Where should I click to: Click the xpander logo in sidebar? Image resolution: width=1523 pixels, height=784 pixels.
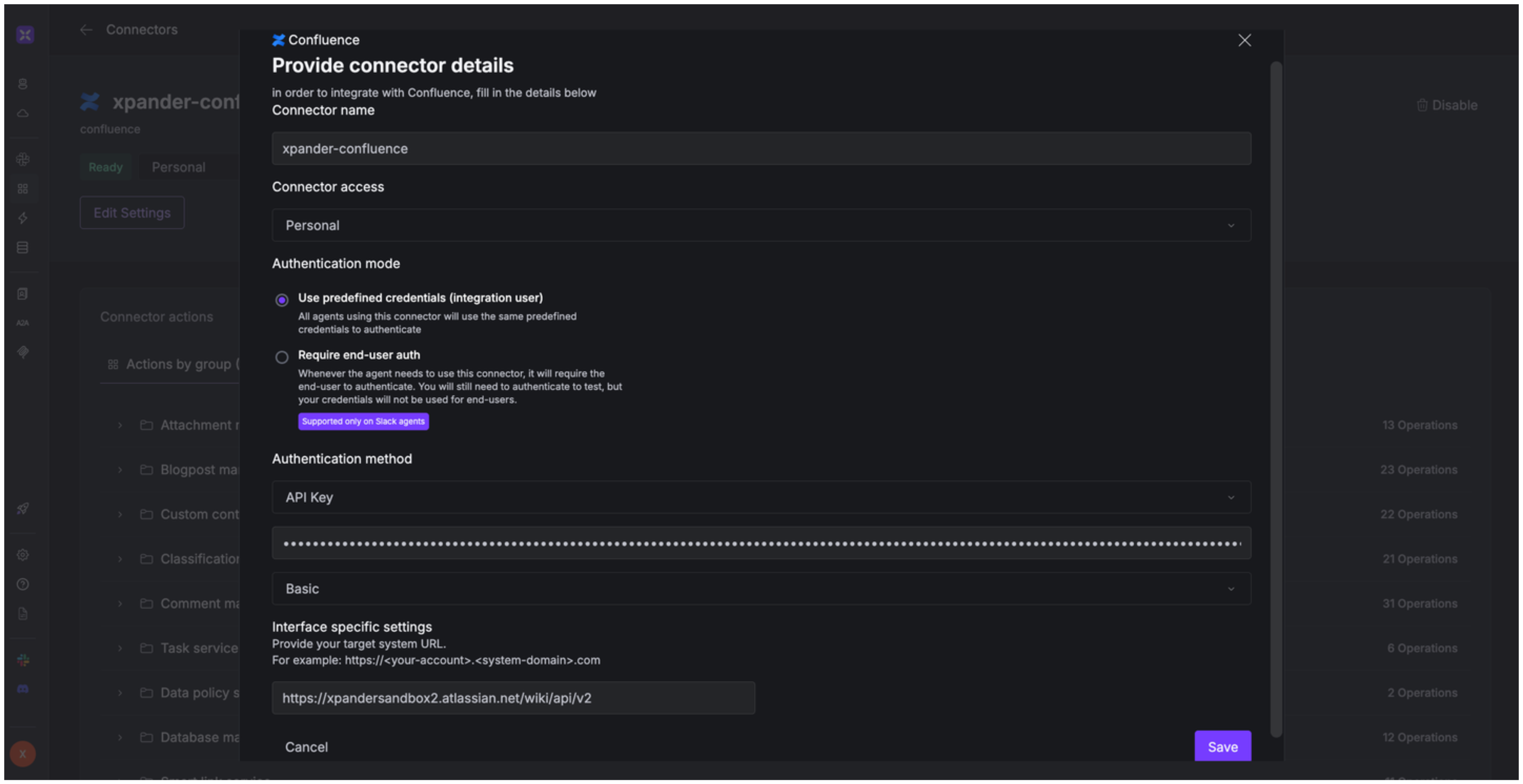25,34
